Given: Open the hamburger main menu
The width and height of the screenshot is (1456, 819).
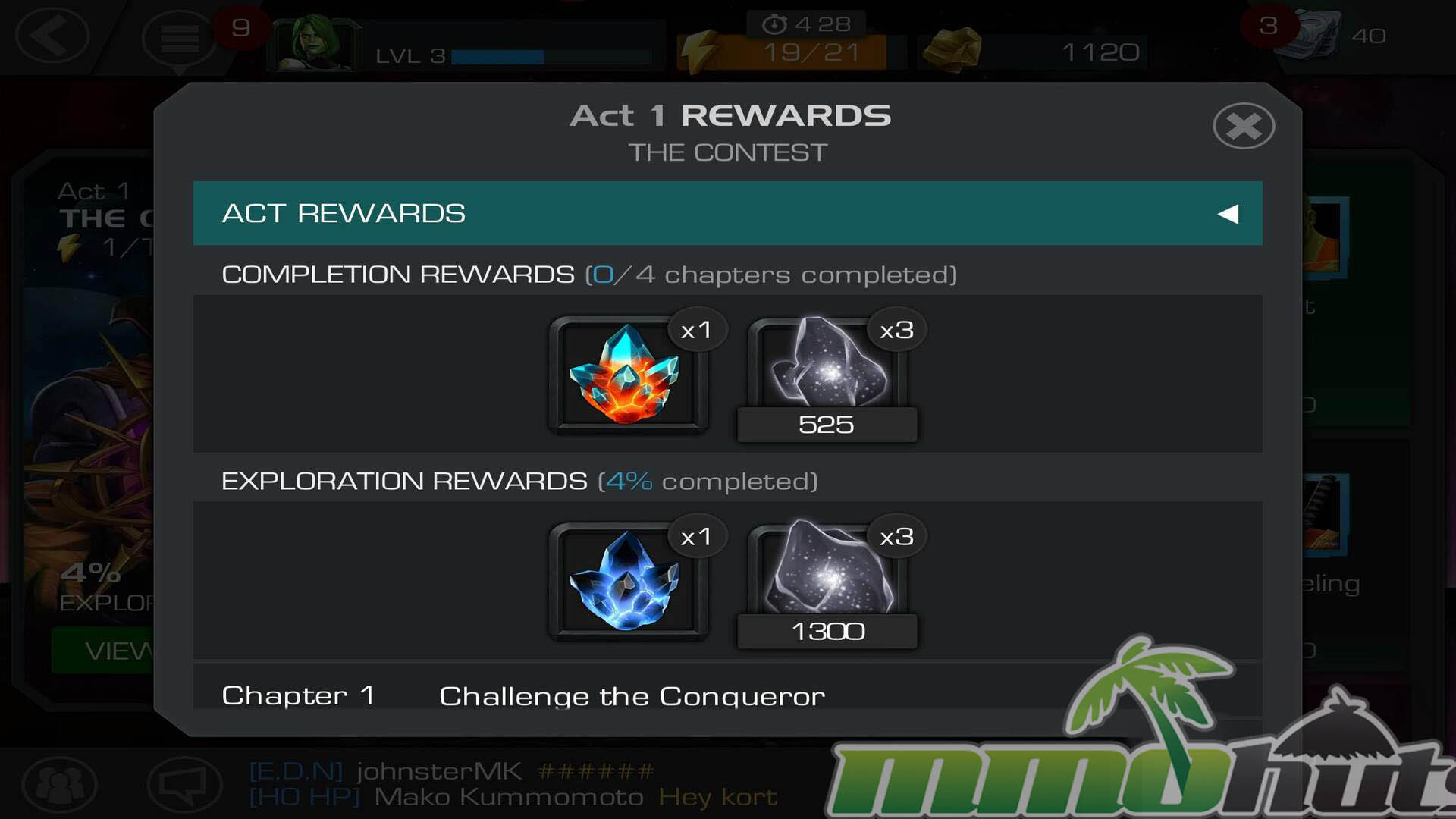Looking at the screenshot, I should tap(179, 38).
